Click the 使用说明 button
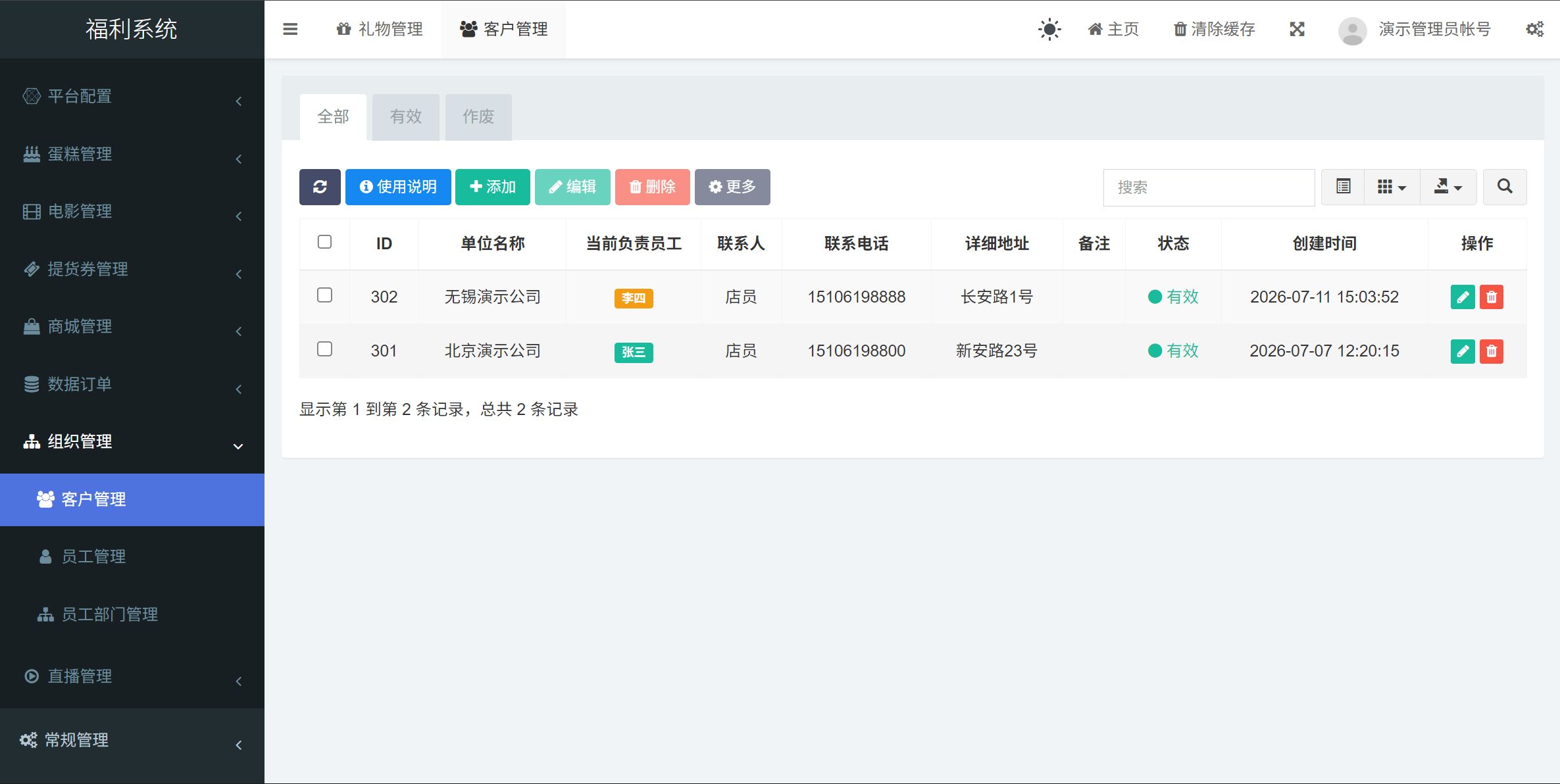 pyautogui.click(x=398, y=187)
